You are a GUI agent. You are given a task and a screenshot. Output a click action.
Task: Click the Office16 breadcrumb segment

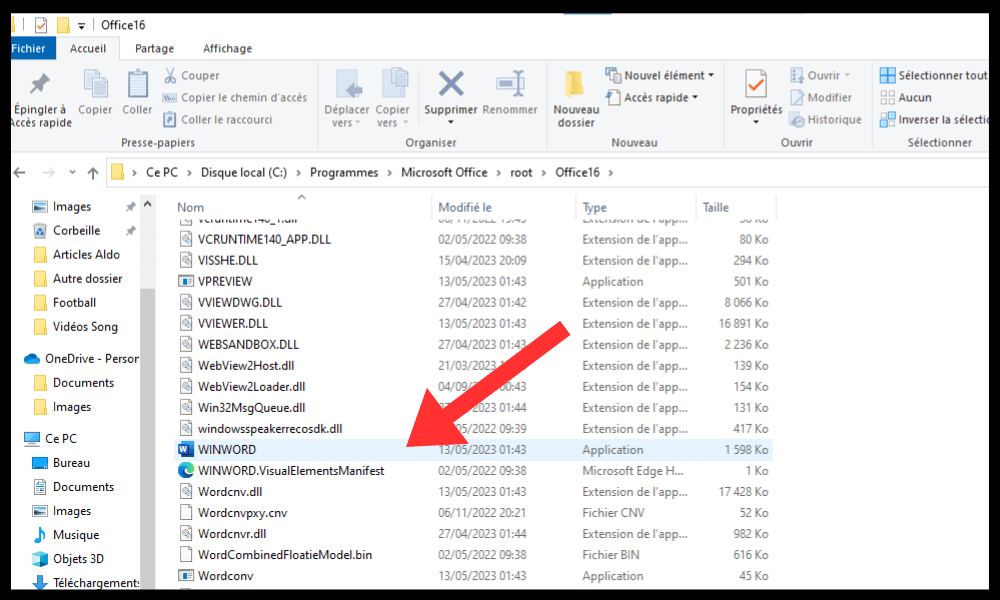tap(577, 172)
